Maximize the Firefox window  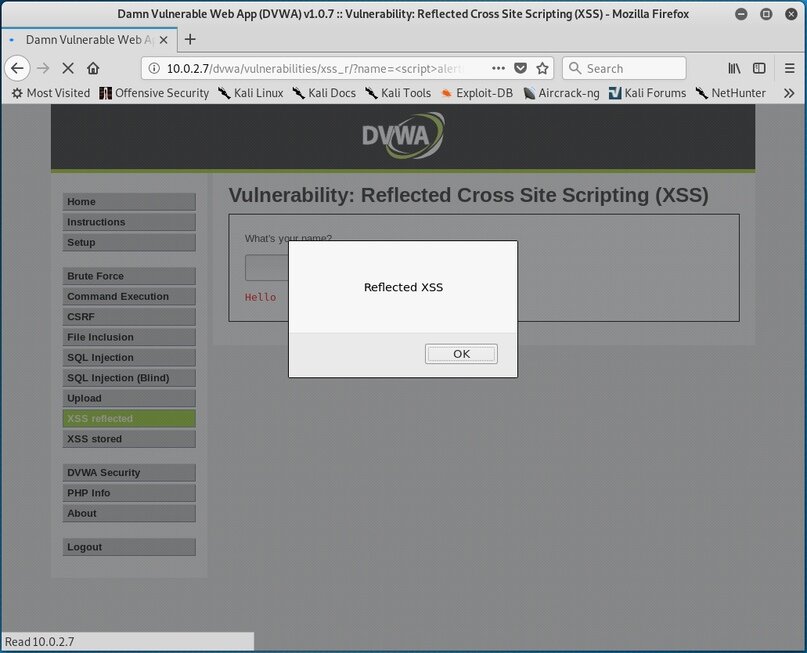tap(766, 14)
